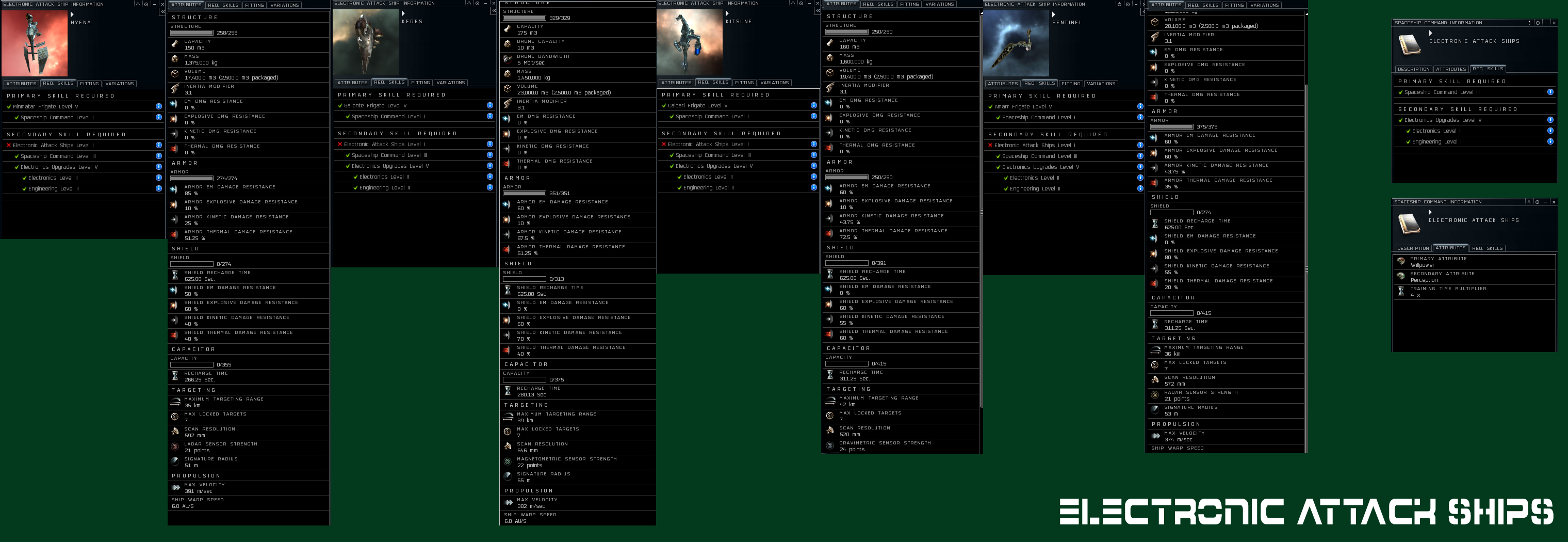This screenshot has height=542, width=1568.
Task: Collapse the Keres window with the double-chevron button
Action: coord(494,10)
